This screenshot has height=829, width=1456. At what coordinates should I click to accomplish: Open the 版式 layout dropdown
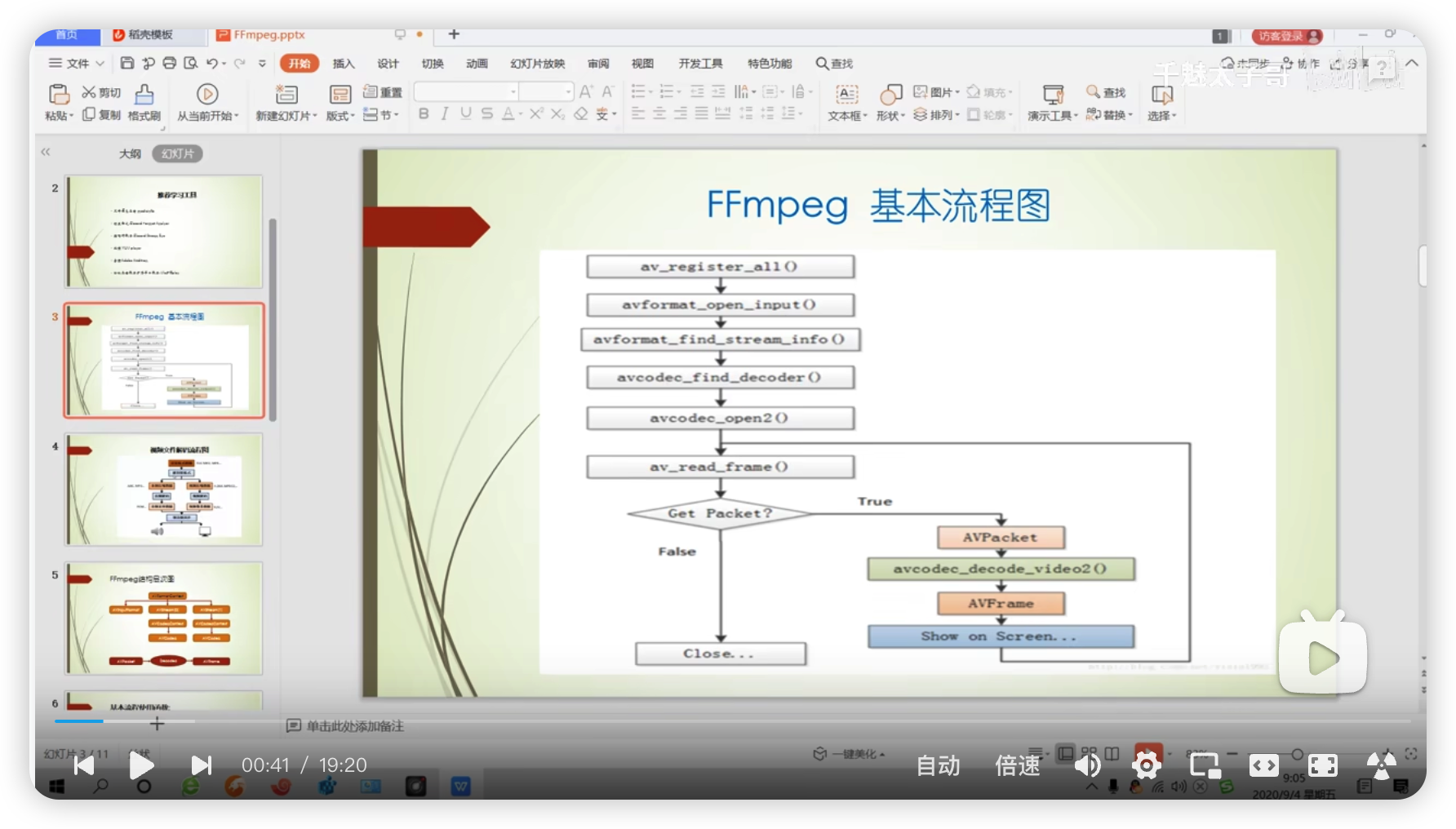340,115
